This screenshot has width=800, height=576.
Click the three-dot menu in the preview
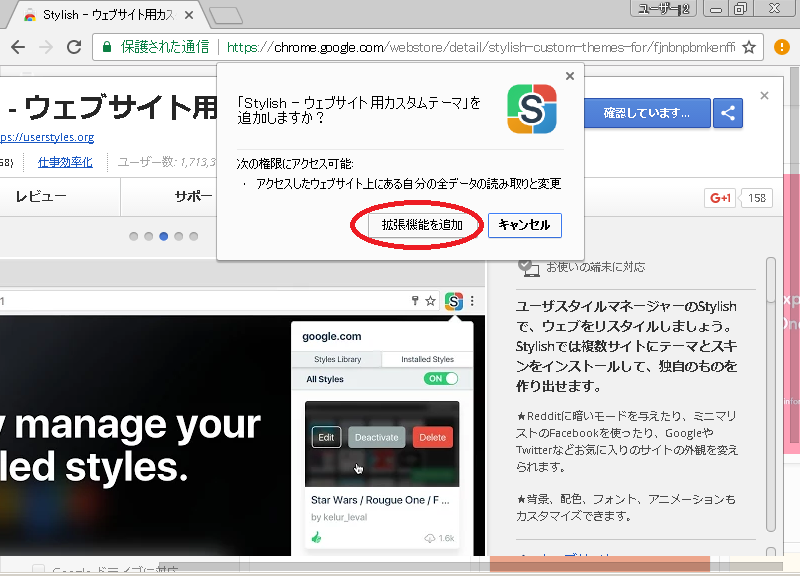coord(472,301)
